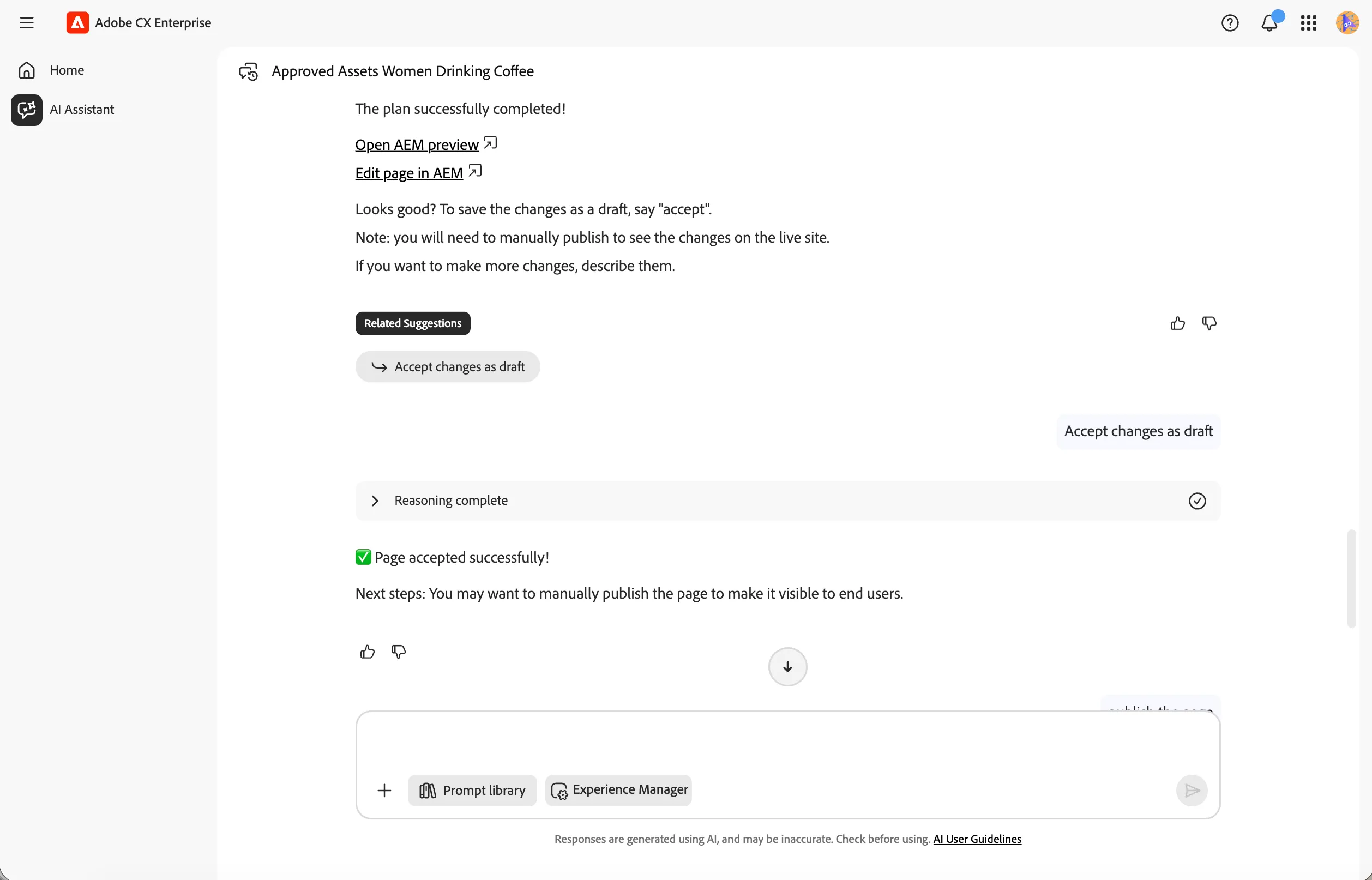
Task: Open the conversation history icon
Action: point(249,71)
